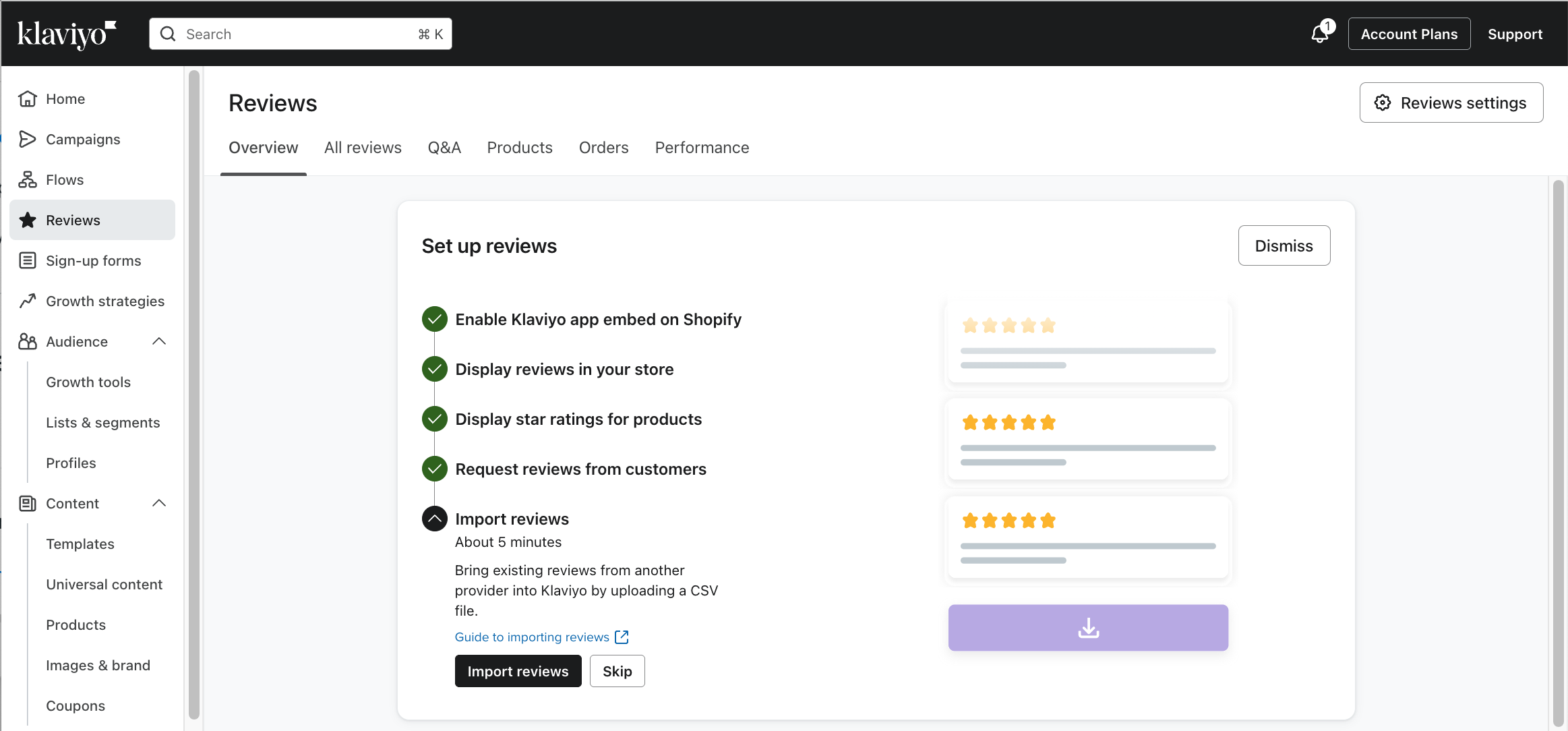Click the Home house icon in sidebar

coord(28,99)
